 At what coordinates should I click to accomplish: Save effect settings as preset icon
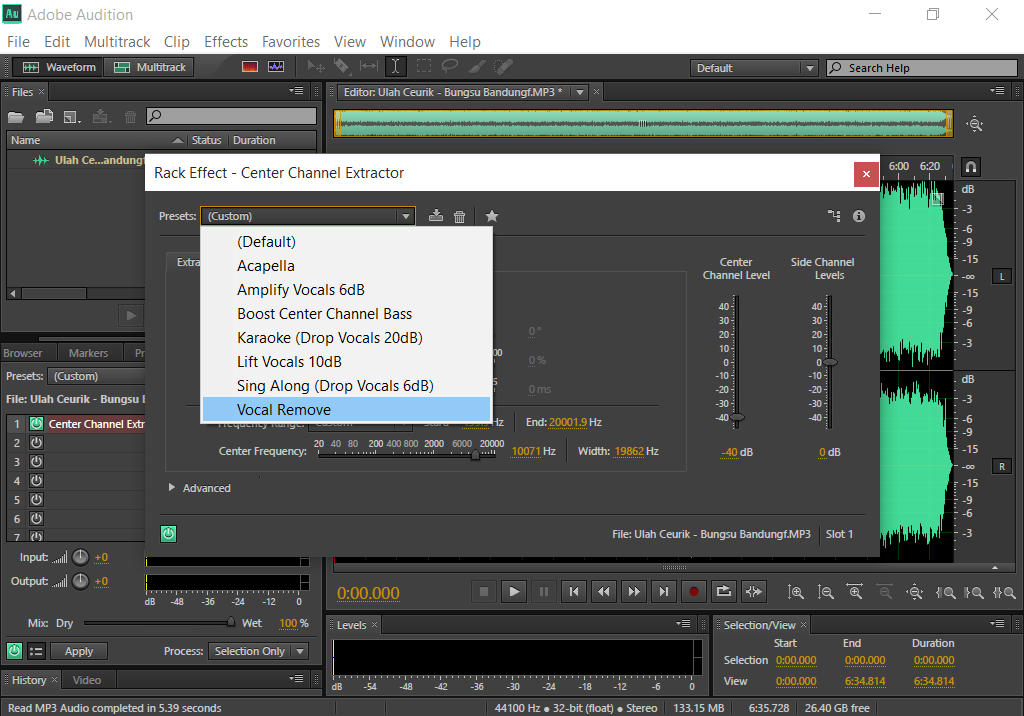click(436, 216)
